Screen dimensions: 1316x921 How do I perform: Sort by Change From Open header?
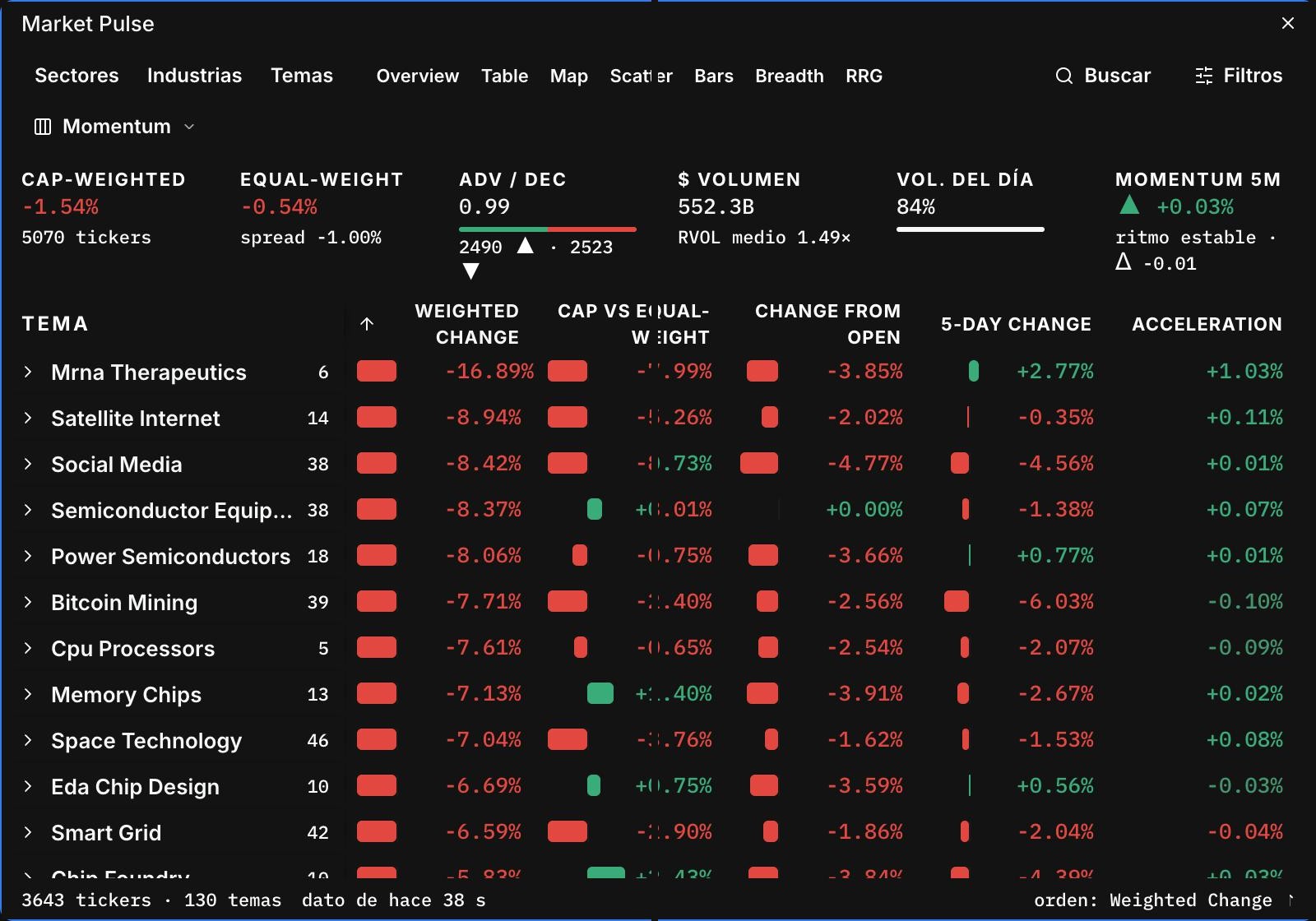pyautogui.click(x=827, y=324)
